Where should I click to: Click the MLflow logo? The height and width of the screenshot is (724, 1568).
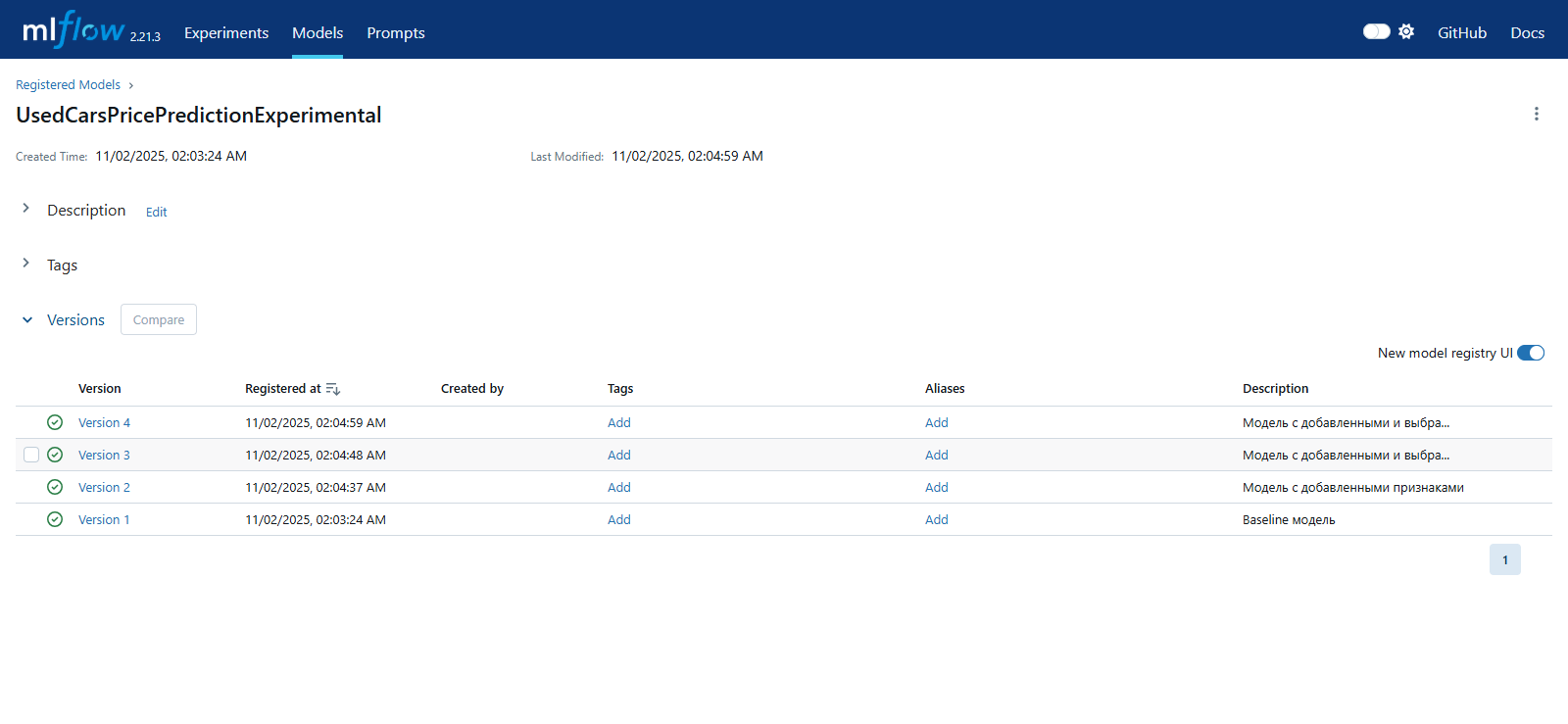click(x=73, y=30)
